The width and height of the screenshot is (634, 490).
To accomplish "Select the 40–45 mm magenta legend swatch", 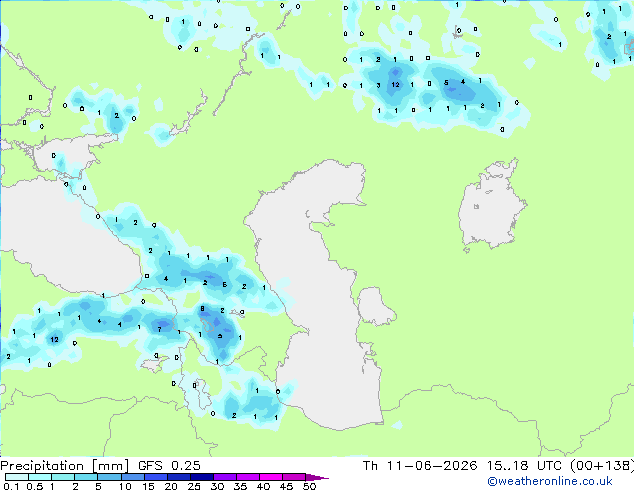I will [271, 477].
